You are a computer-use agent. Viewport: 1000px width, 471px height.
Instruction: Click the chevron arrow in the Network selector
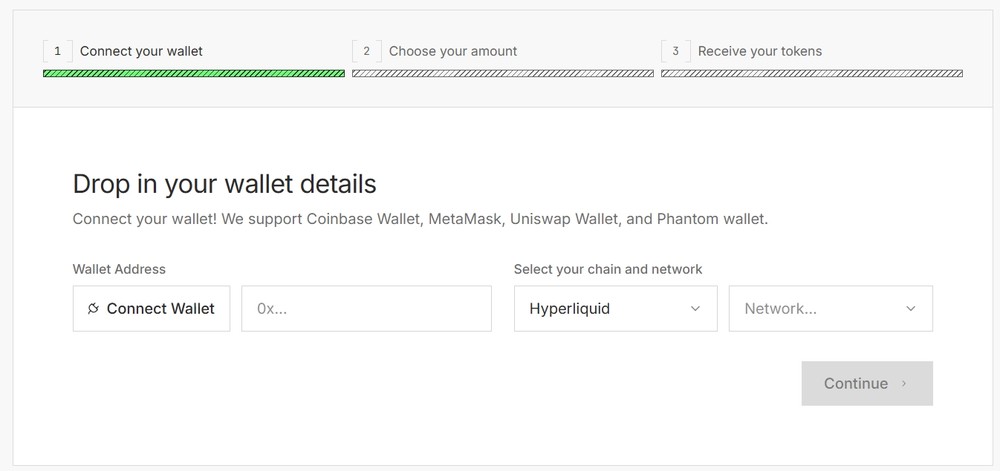tap(911, 308)
